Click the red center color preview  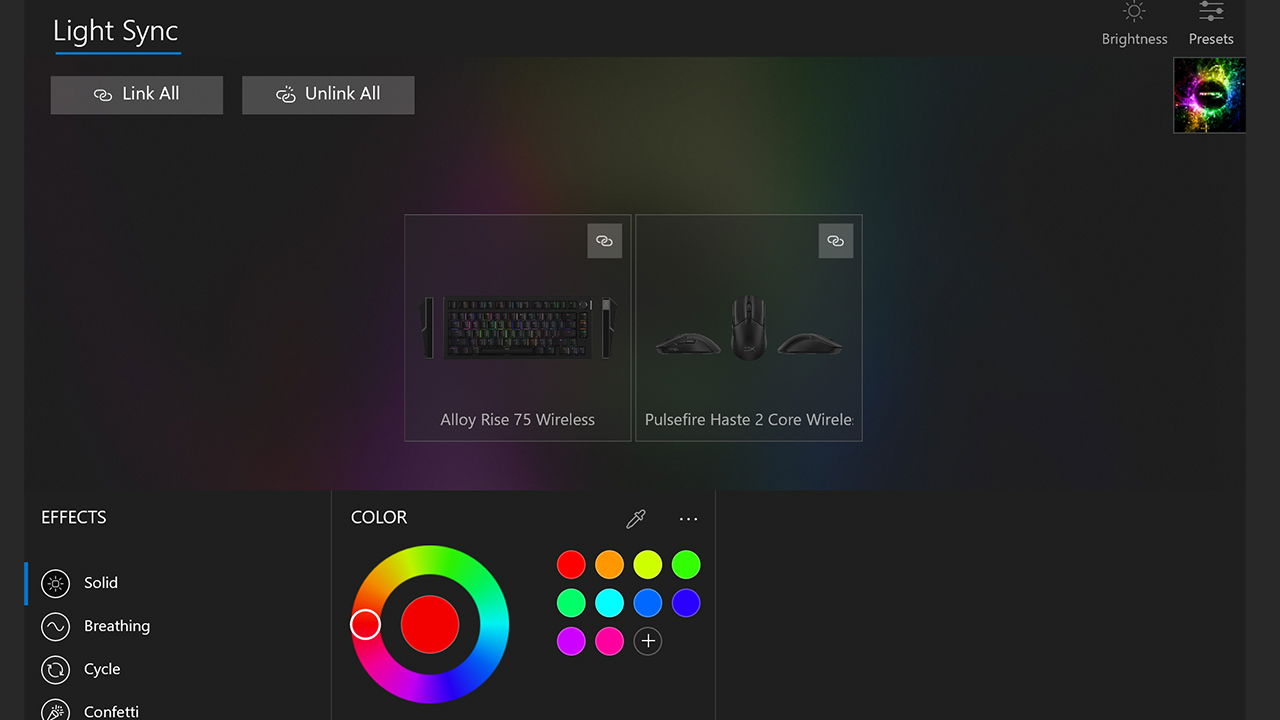(430, 624)
